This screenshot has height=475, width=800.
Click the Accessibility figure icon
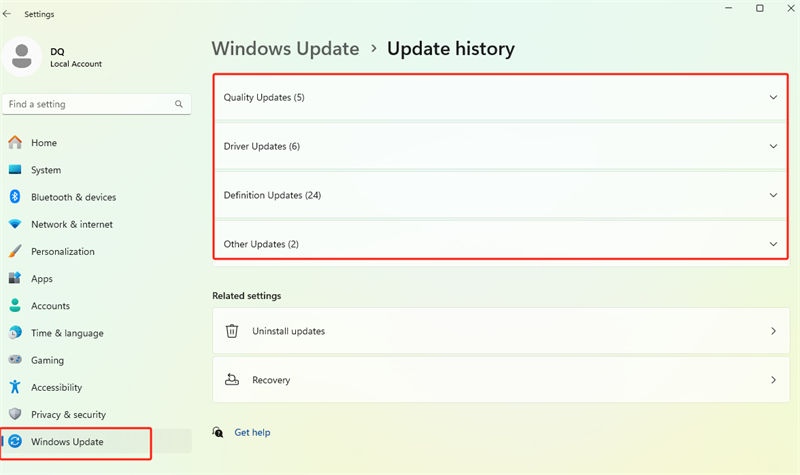15,387
